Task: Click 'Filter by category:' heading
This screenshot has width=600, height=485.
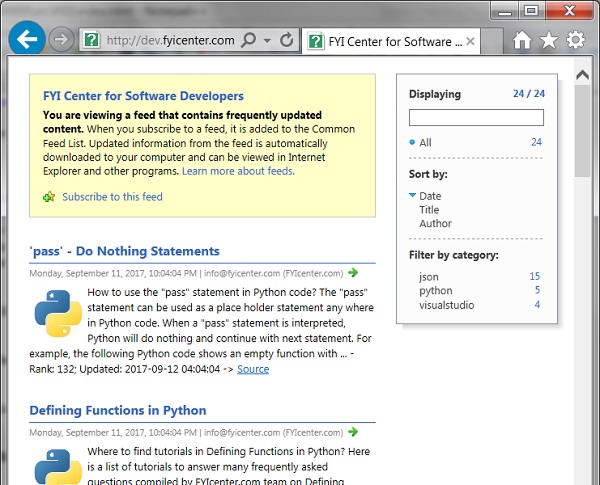Action: click(453, 255)
